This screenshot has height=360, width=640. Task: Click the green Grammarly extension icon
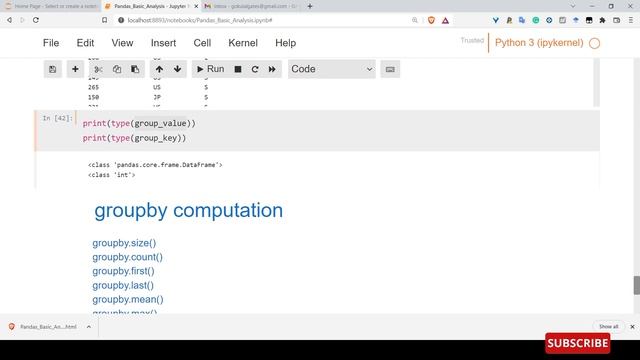tap(536, 20)
